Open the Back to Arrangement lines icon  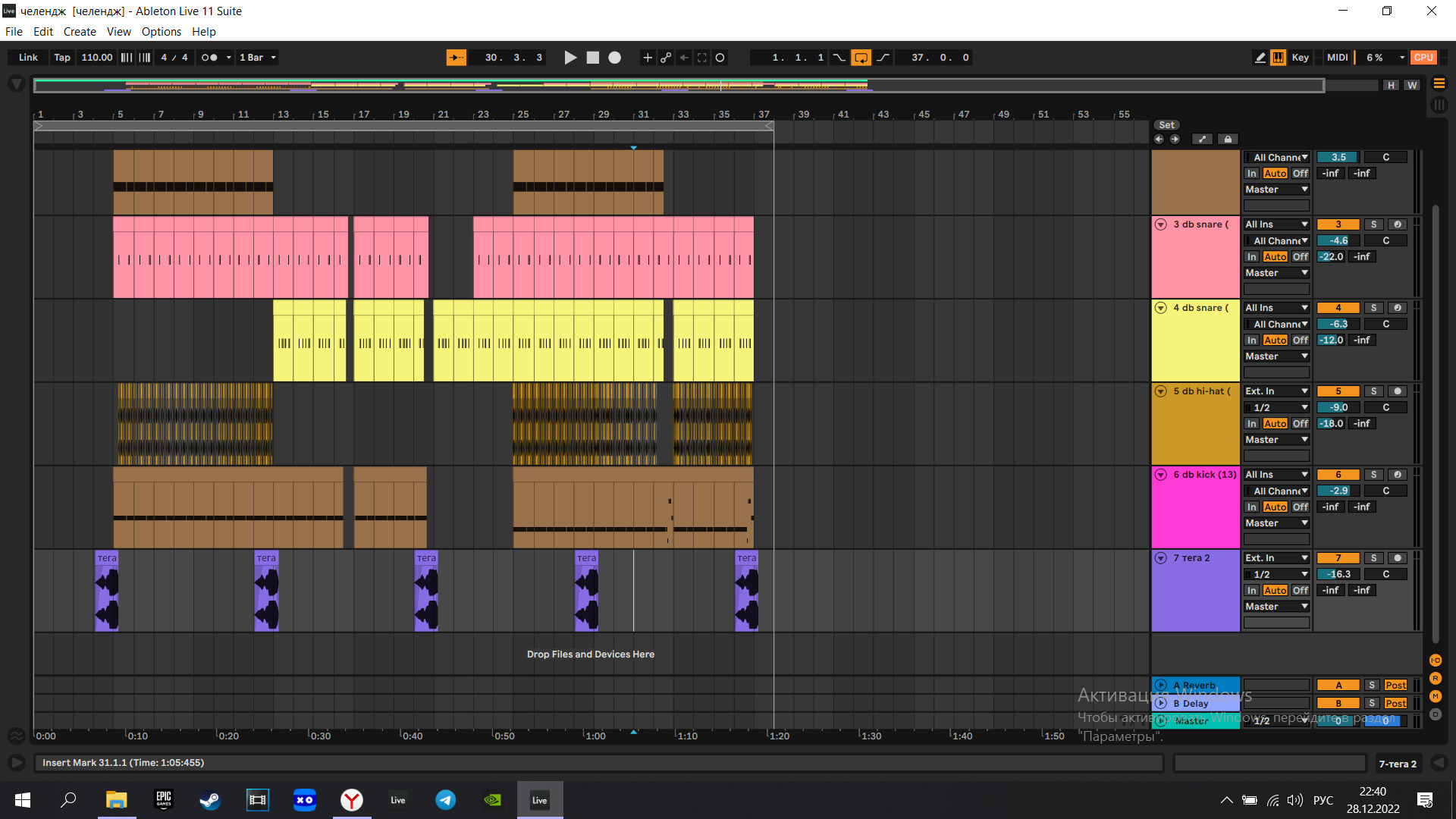tap(1439, 83)
